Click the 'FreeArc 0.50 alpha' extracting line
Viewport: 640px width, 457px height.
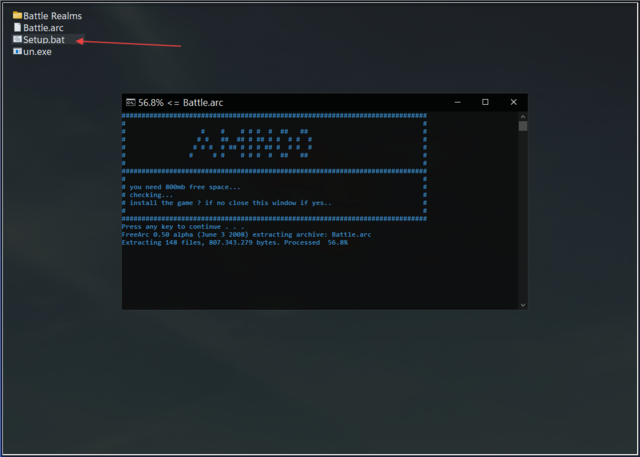(247, 235)
